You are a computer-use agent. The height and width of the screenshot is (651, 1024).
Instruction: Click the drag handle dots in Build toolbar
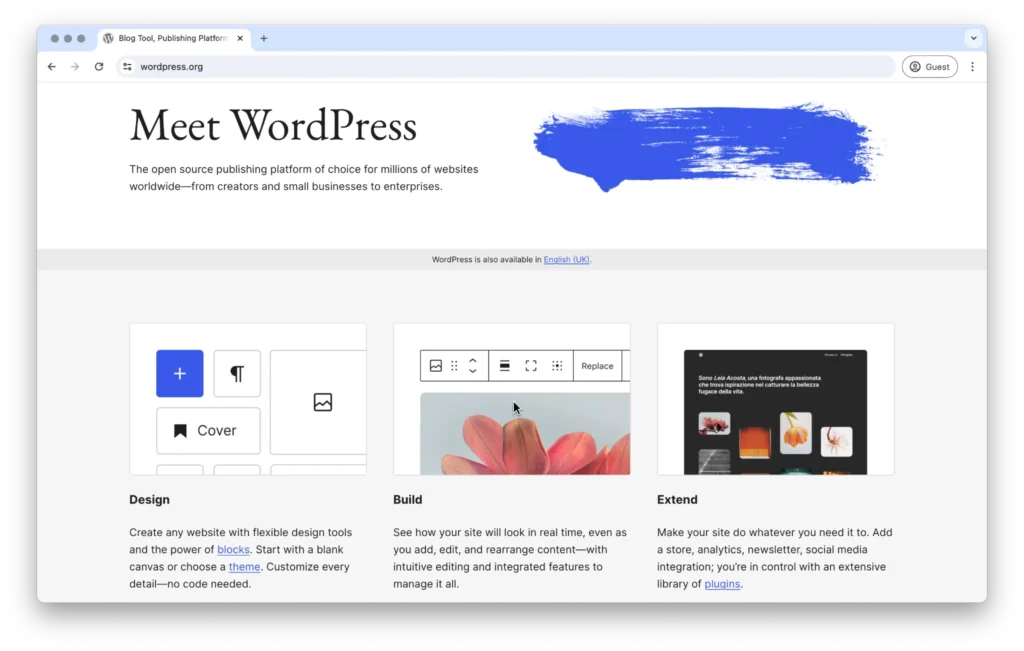point(455,366)
